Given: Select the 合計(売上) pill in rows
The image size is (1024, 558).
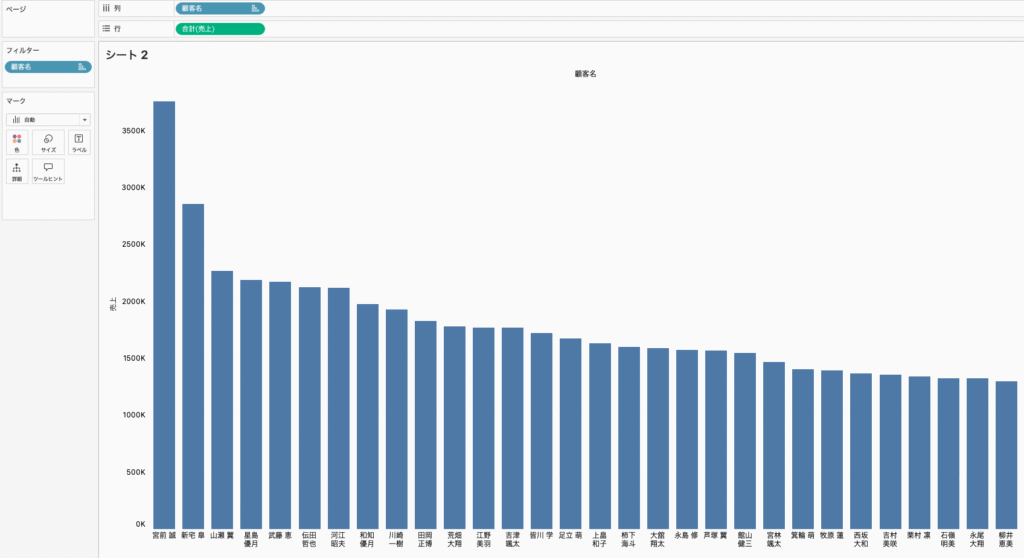Looking at the screenshot, I should click(219, 29).
